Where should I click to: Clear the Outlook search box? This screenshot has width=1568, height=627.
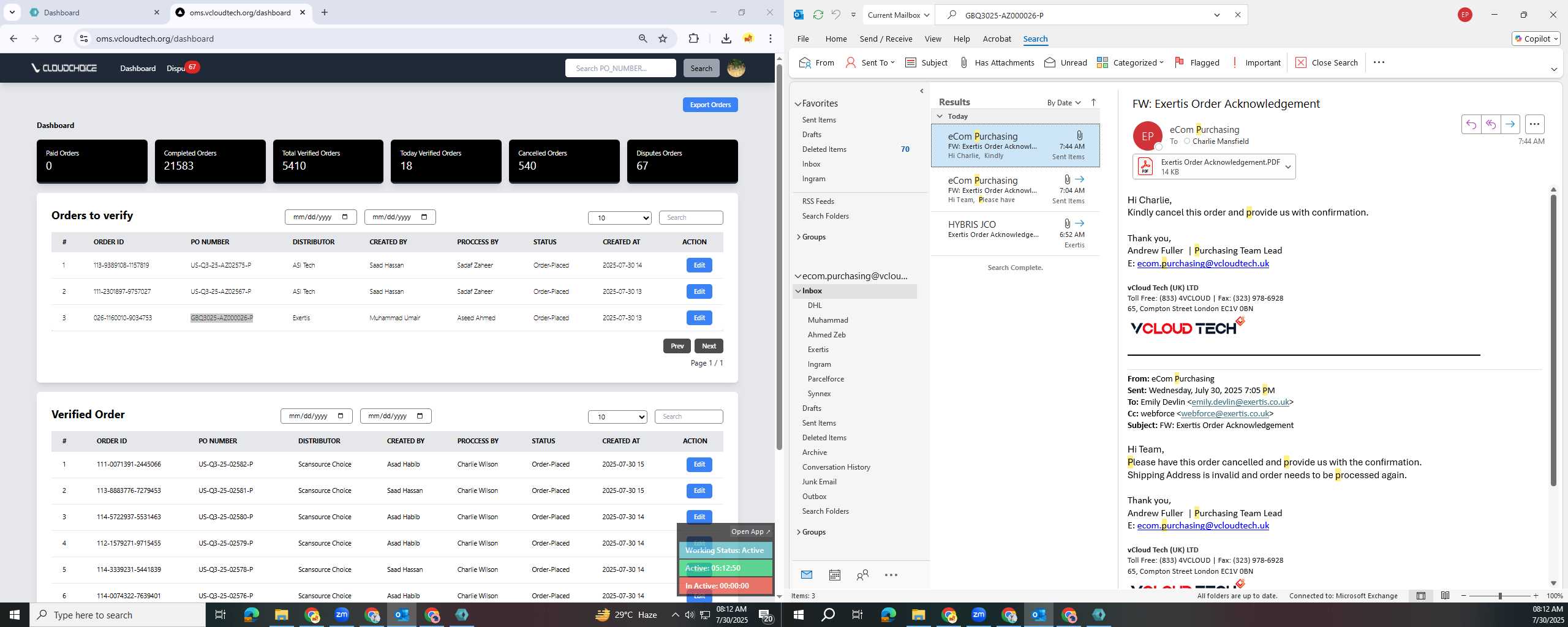[x=1237, y=15]
